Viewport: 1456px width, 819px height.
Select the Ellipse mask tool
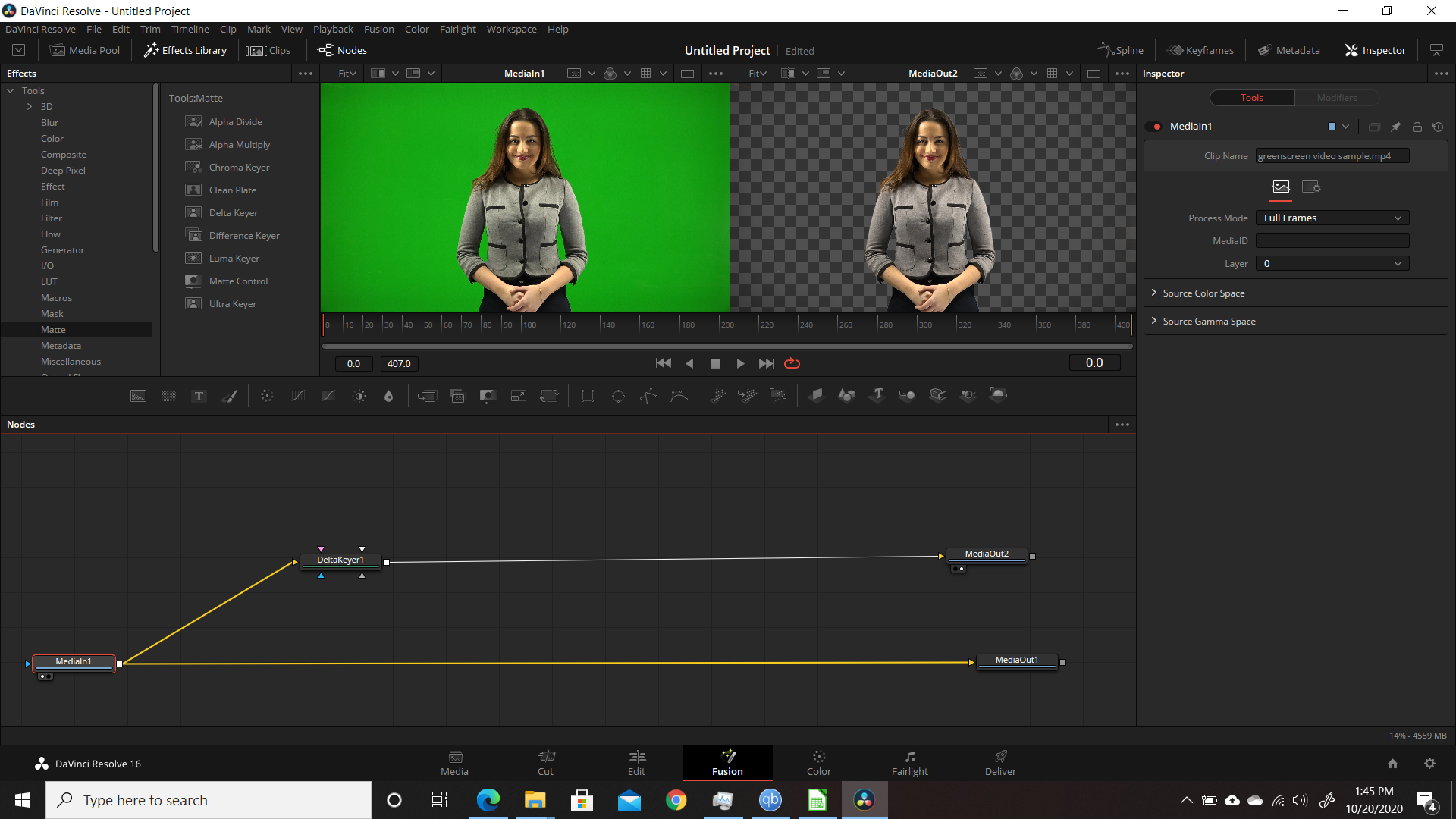(618, 396)
